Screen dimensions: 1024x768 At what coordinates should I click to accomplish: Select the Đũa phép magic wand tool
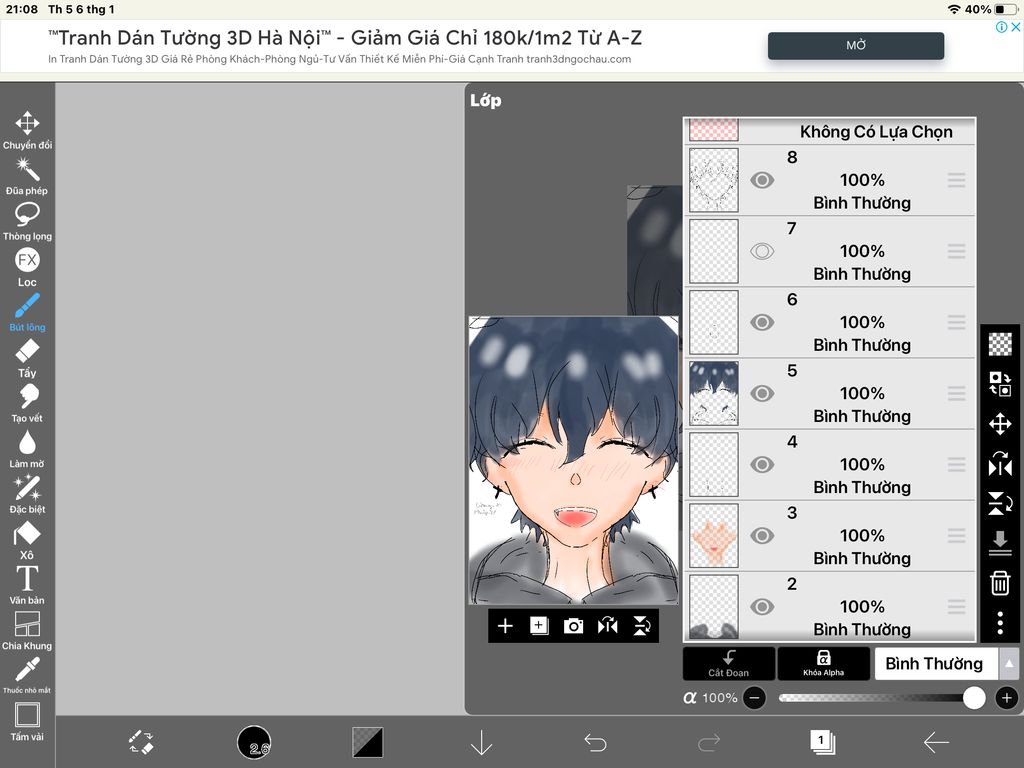[x=27, y=176]
